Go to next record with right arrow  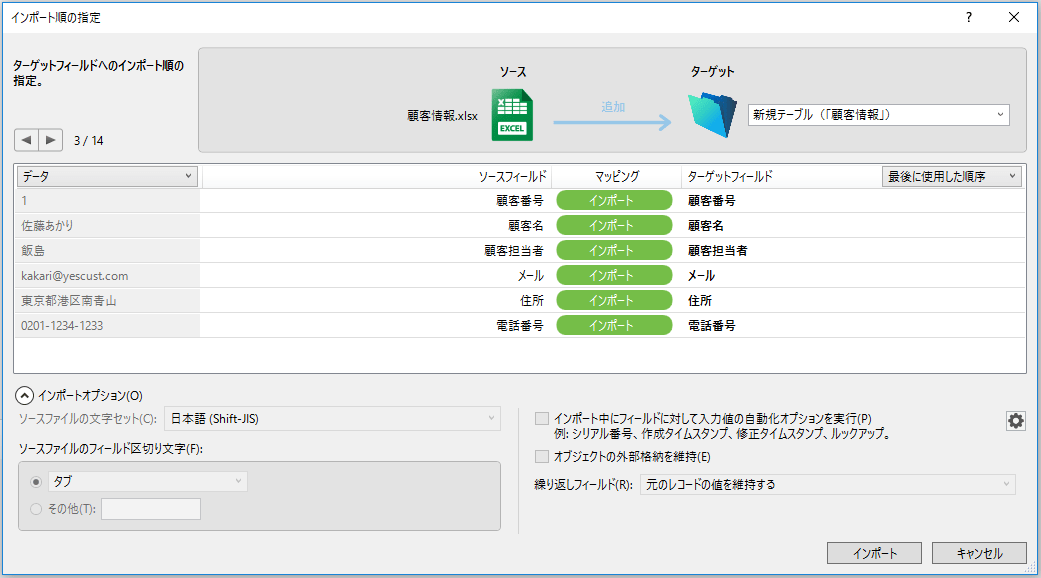coord(50,140)
